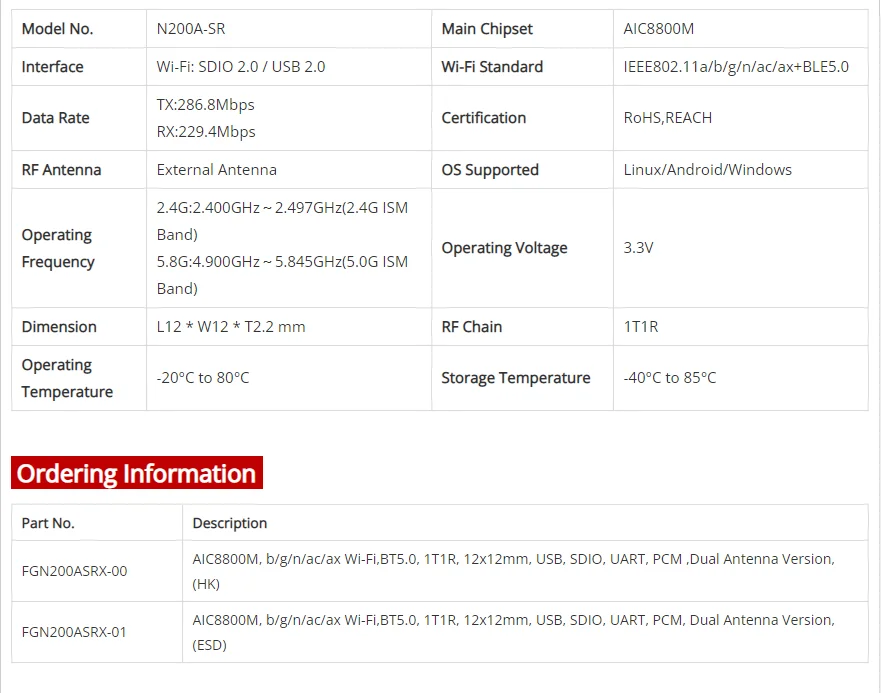
Task: Click the red Ordering Information heading
Action: 137,473
